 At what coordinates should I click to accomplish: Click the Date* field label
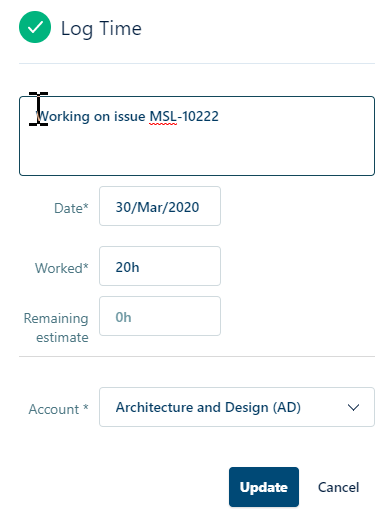coord(71,208)
